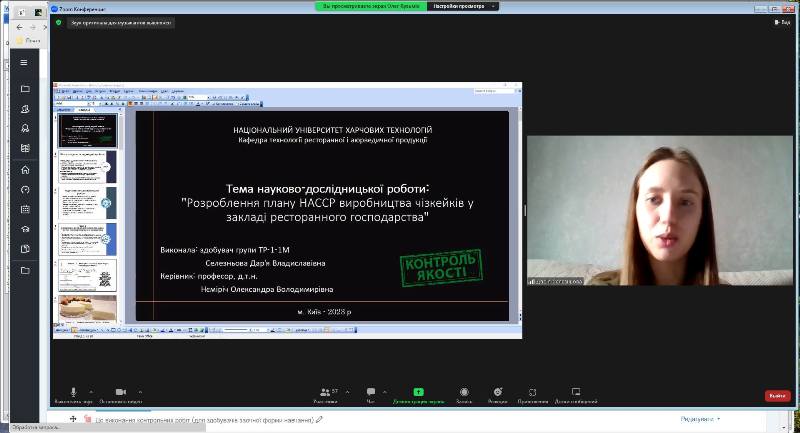Mute the microphone in Zoom toolbar
This screenshot has height=433, width=800.
[73, 392]
